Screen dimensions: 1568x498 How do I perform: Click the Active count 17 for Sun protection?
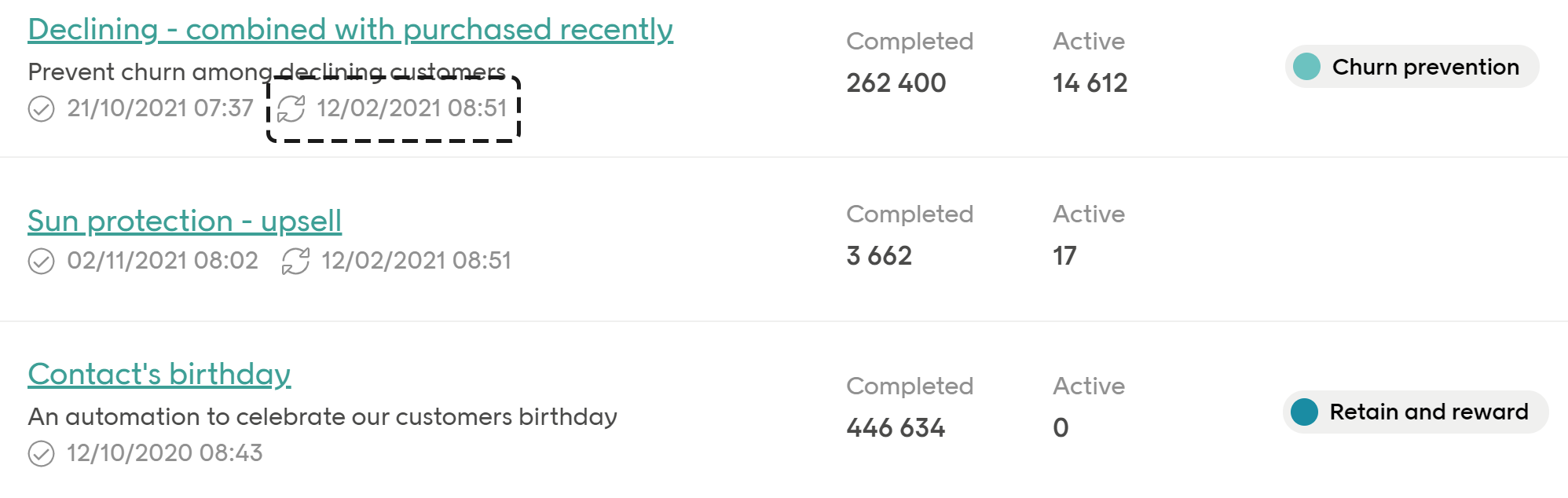coord(1062,255)
